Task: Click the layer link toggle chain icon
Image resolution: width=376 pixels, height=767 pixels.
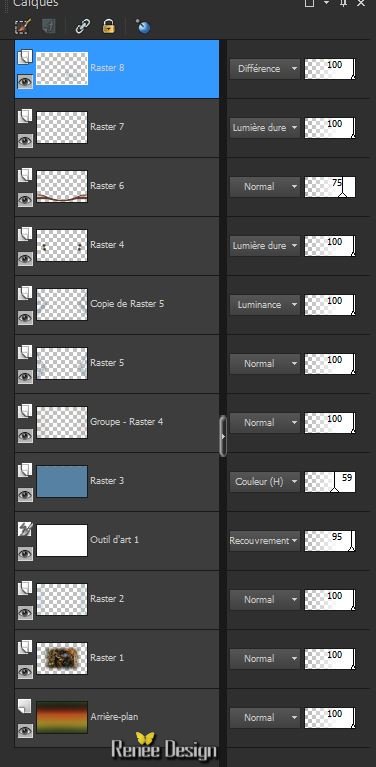Action: click(83, 26)
